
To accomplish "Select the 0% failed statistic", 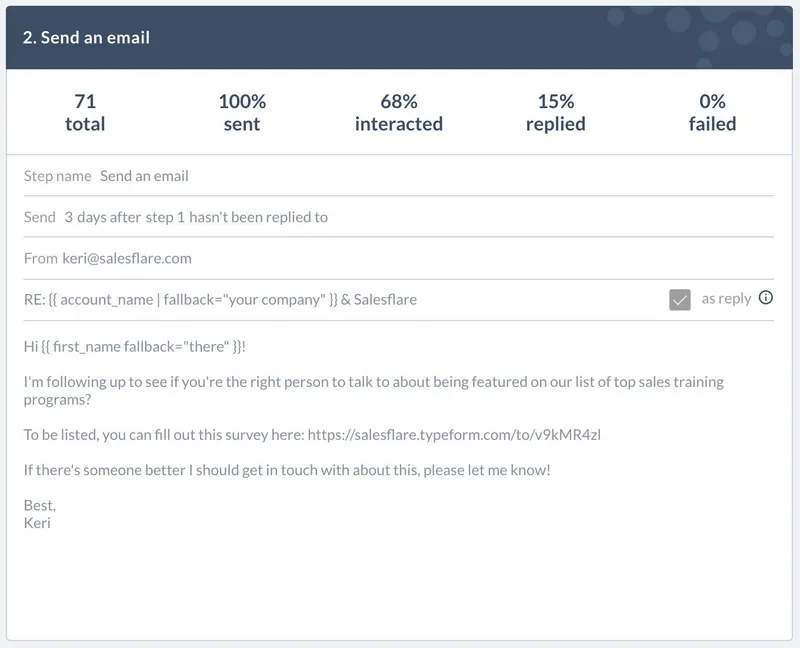I will (712, 112).
